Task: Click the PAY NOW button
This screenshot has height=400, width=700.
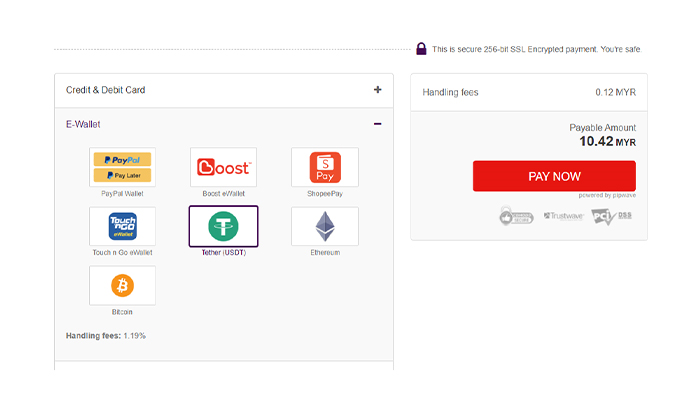Action: [554, 176]
